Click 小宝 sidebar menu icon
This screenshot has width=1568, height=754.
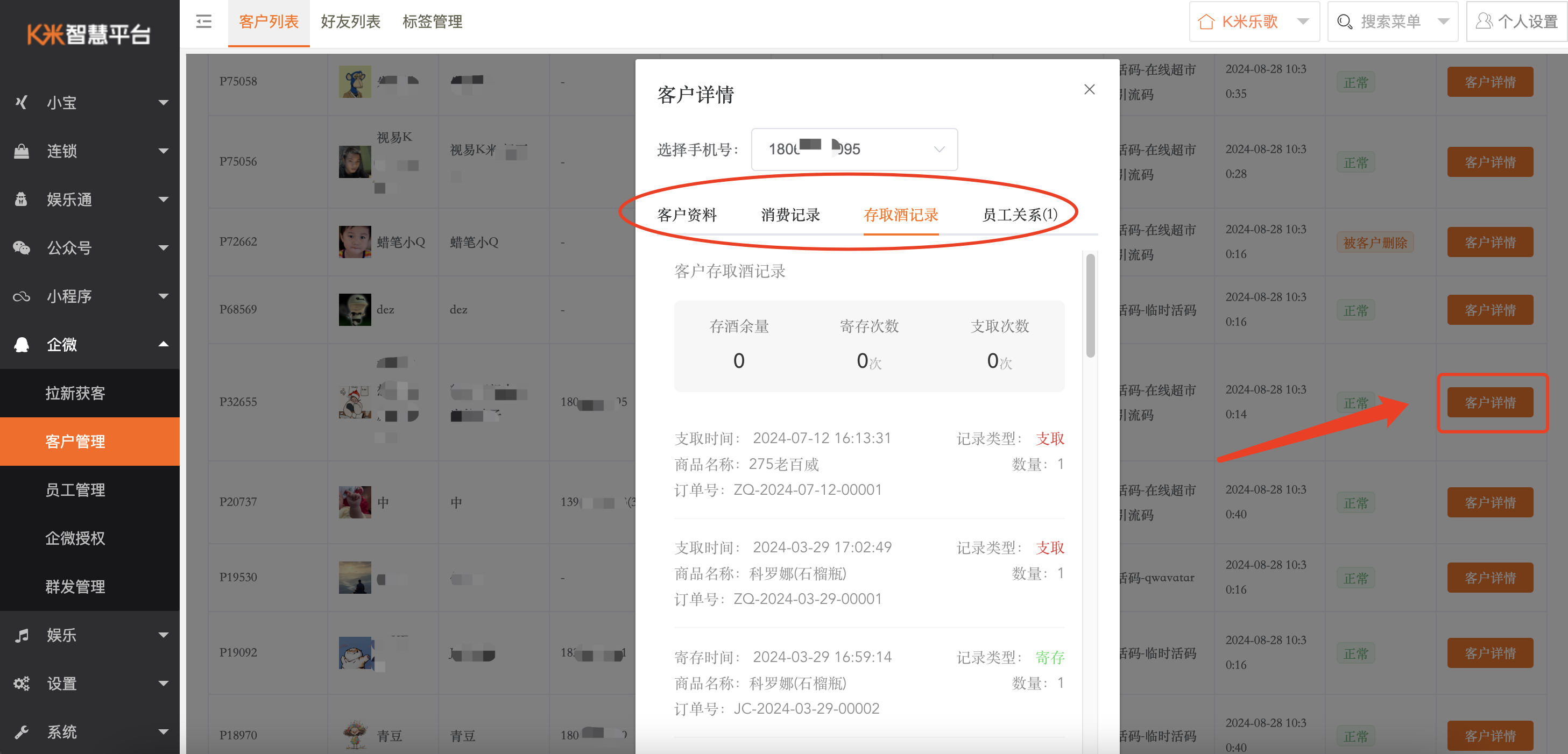pyautogui.click(x=22, y=103)
